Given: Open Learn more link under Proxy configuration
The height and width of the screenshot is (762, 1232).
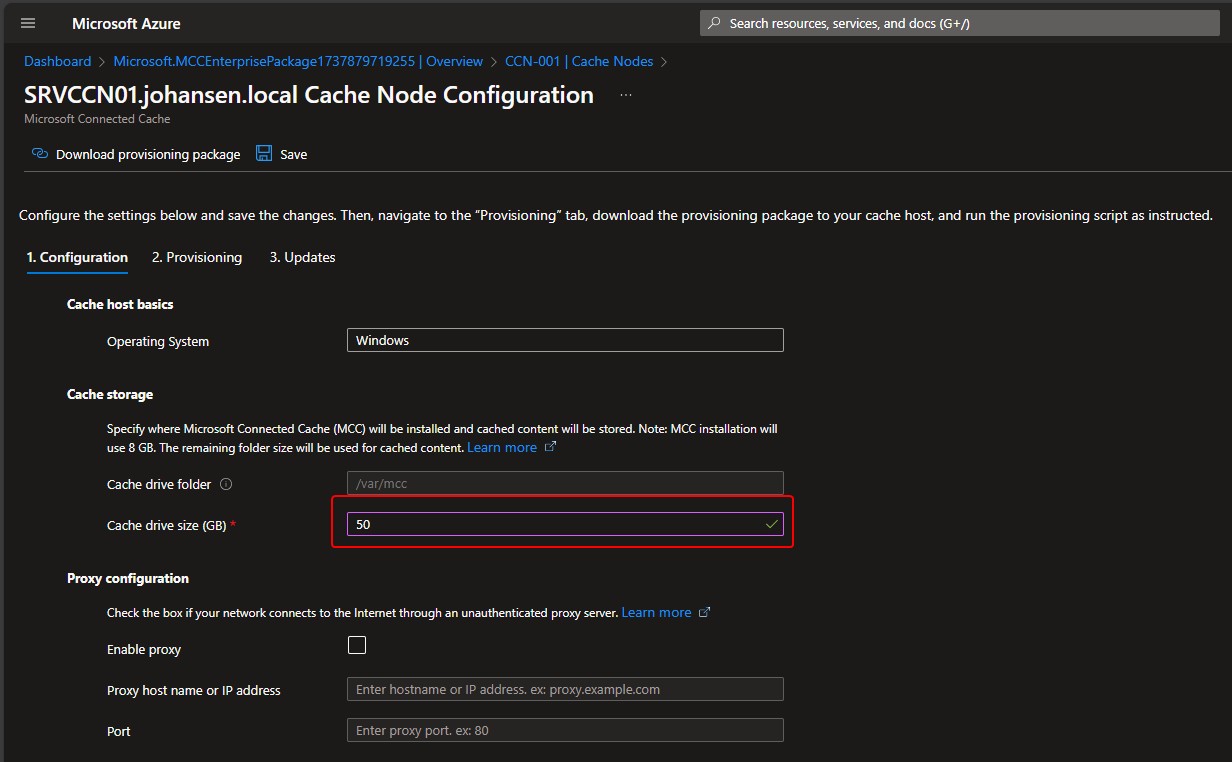Looking at the screenshot, I should [x=656, y=612].
